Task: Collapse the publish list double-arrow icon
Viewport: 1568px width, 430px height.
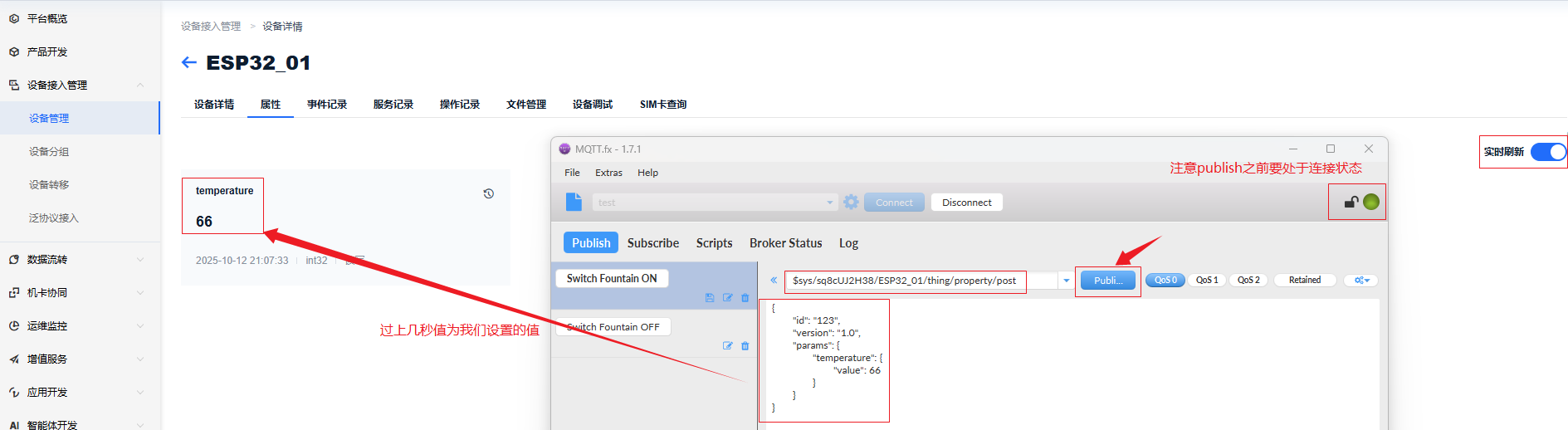Action: [x=774, y=281]
